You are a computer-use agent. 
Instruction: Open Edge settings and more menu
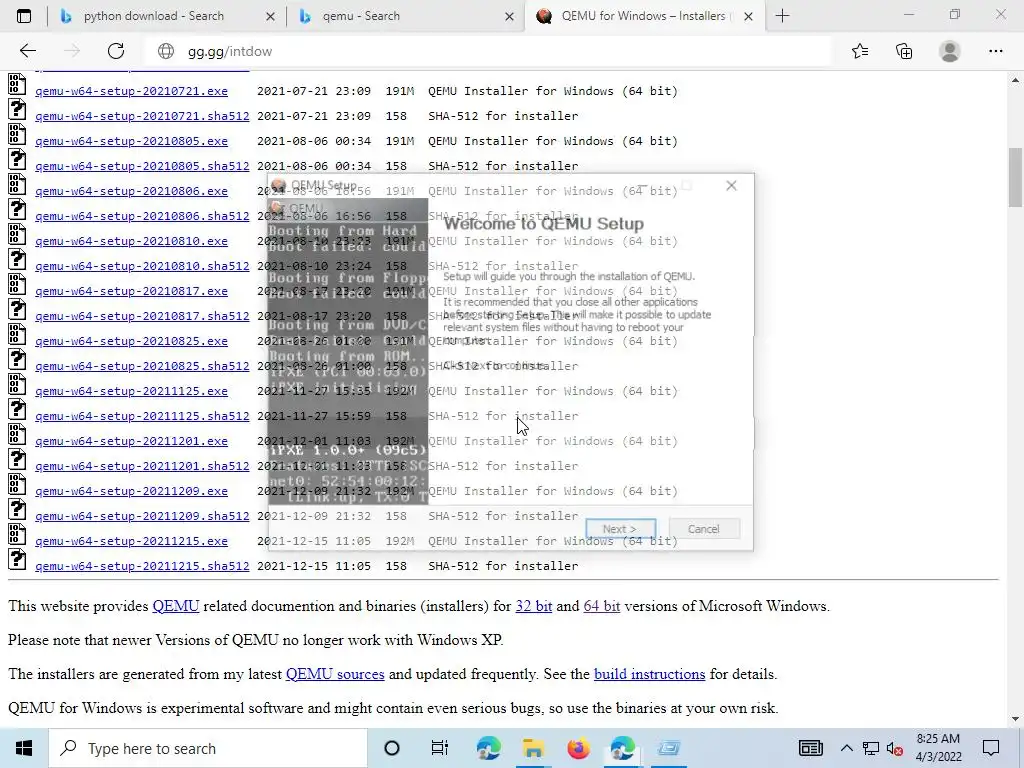click(995, 51)
